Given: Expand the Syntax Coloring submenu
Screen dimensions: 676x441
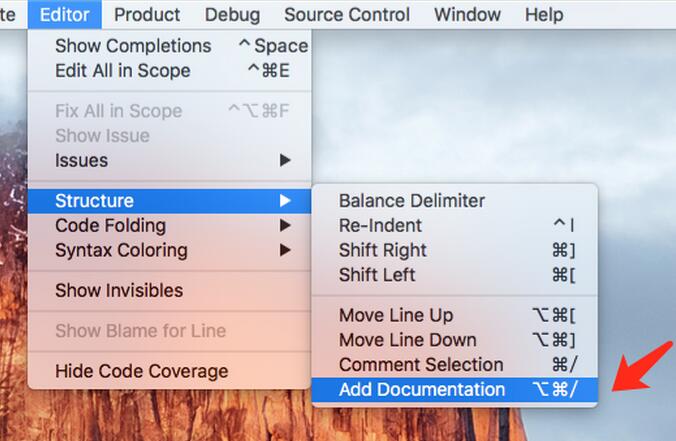Looking at the screenshot, I should [x=121, y=250].
